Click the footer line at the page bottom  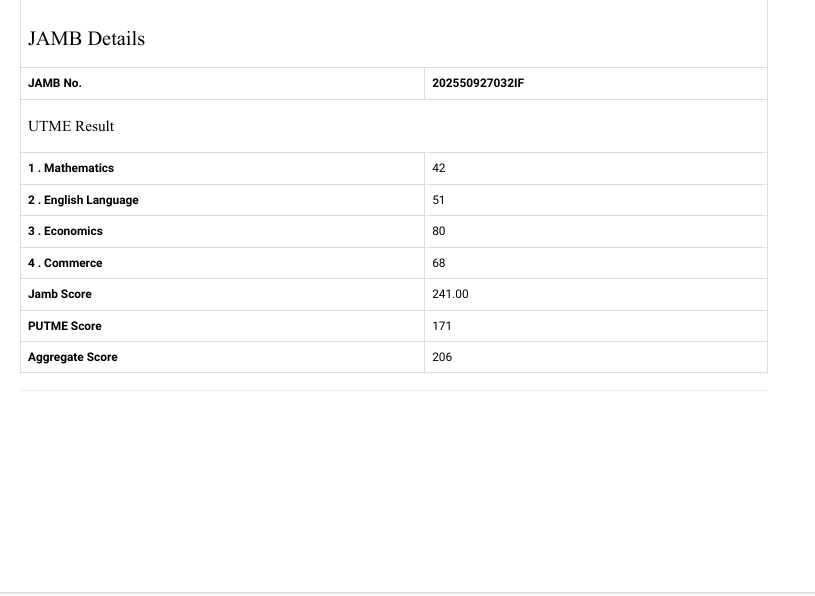click(x=407, y=593)
